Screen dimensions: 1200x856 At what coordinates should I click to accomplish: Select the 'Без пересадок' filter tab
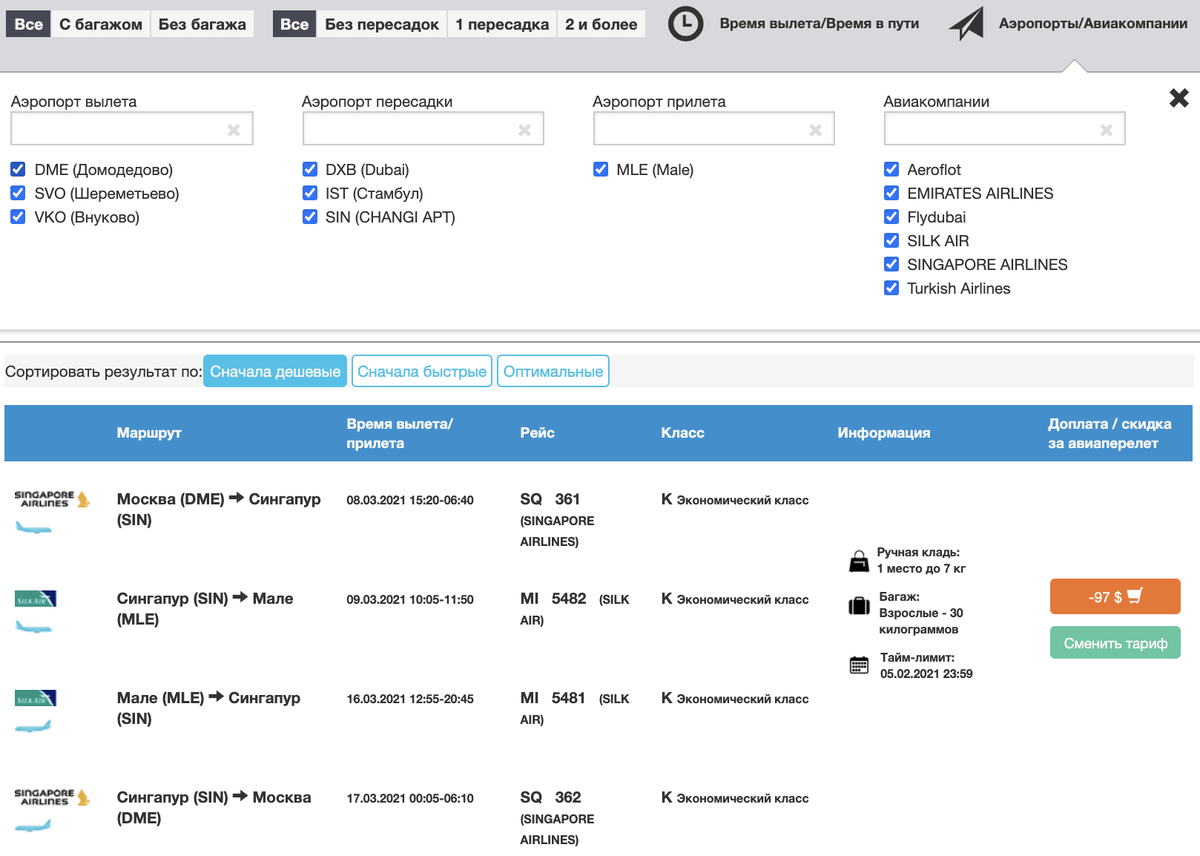pos(382,24)
